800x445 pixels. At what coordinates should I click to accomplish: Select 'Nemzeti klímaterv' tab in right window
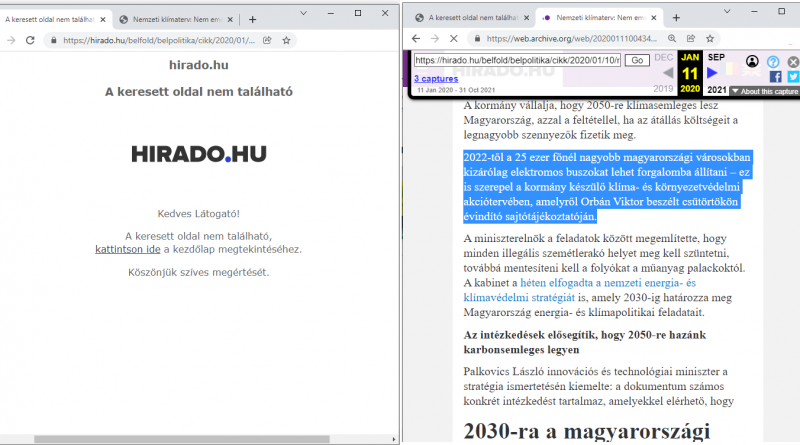[x=600, y=17]
